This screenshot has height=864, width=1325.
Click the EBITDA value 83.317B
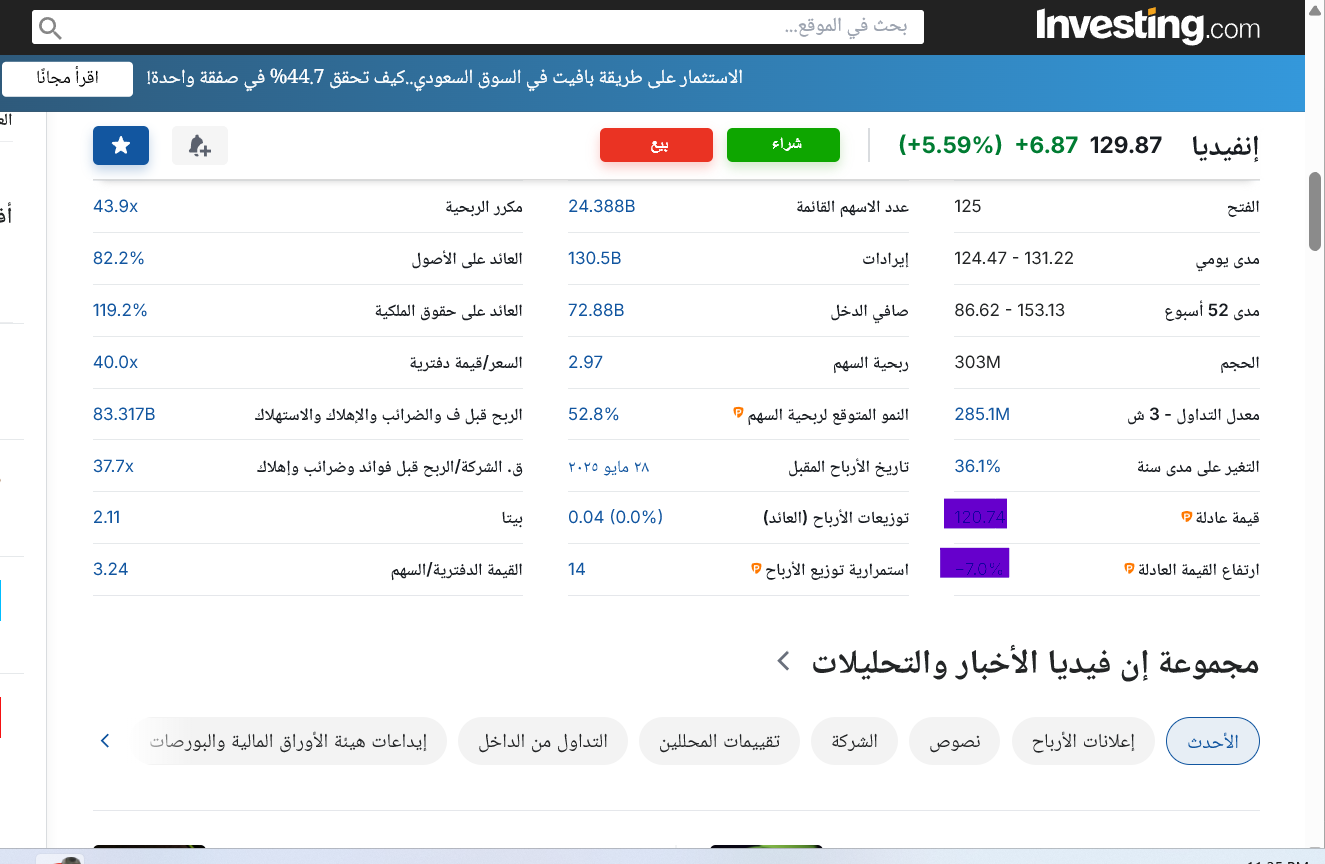coord(124,414)
